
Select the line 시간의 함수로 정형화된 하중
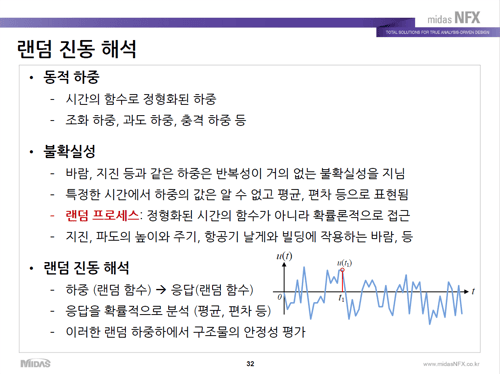141,99
